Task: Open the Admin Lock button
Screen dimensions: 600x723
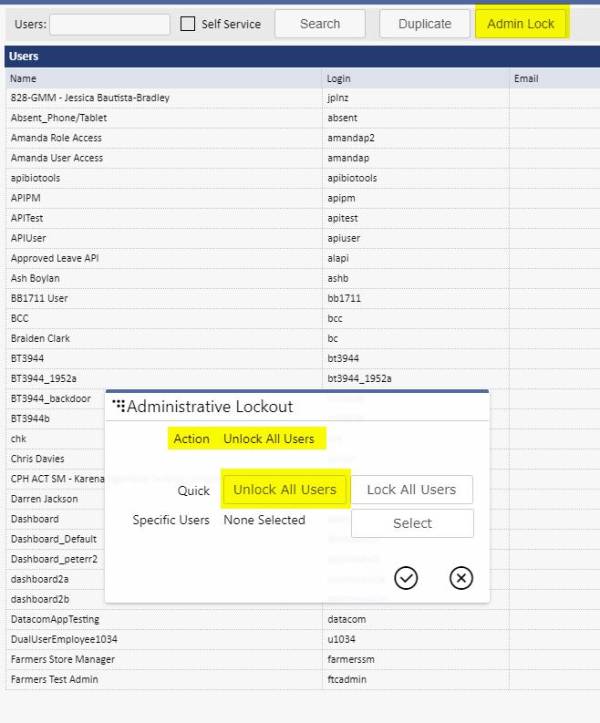Action: (521, 24)
